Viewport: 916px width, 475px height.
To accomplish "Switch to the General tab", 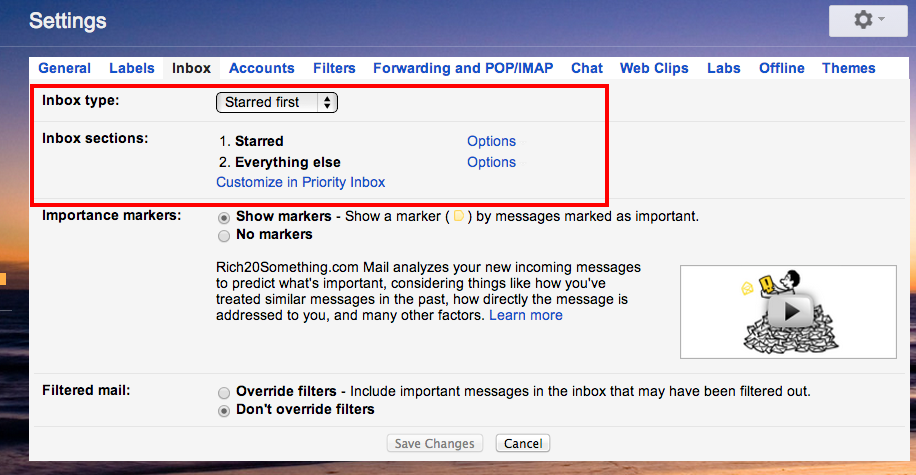I will coord(64,68).
